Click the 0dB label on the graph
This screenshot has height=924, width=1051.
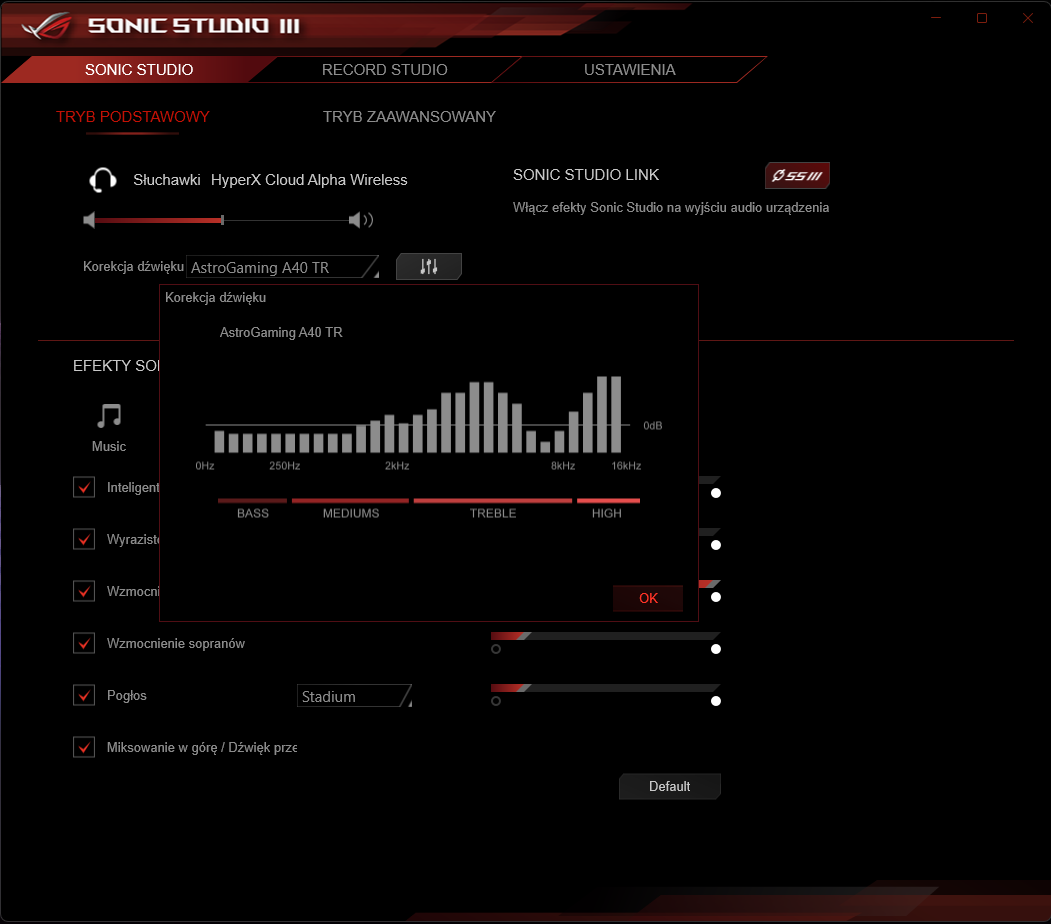652,425
